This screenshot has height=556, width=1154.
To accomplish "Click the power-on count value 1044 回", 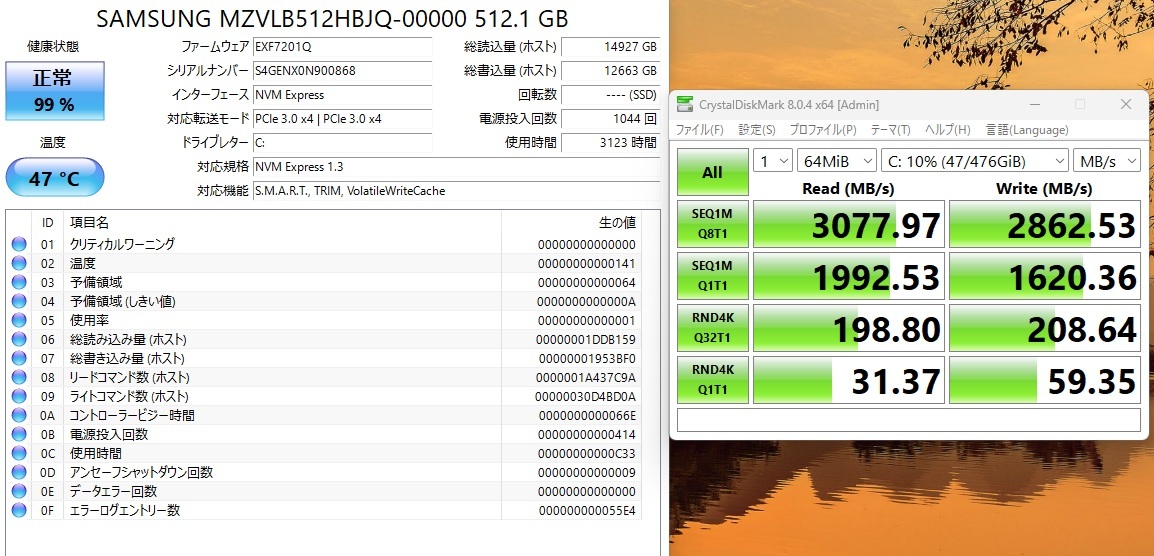I will pos(610,119).
